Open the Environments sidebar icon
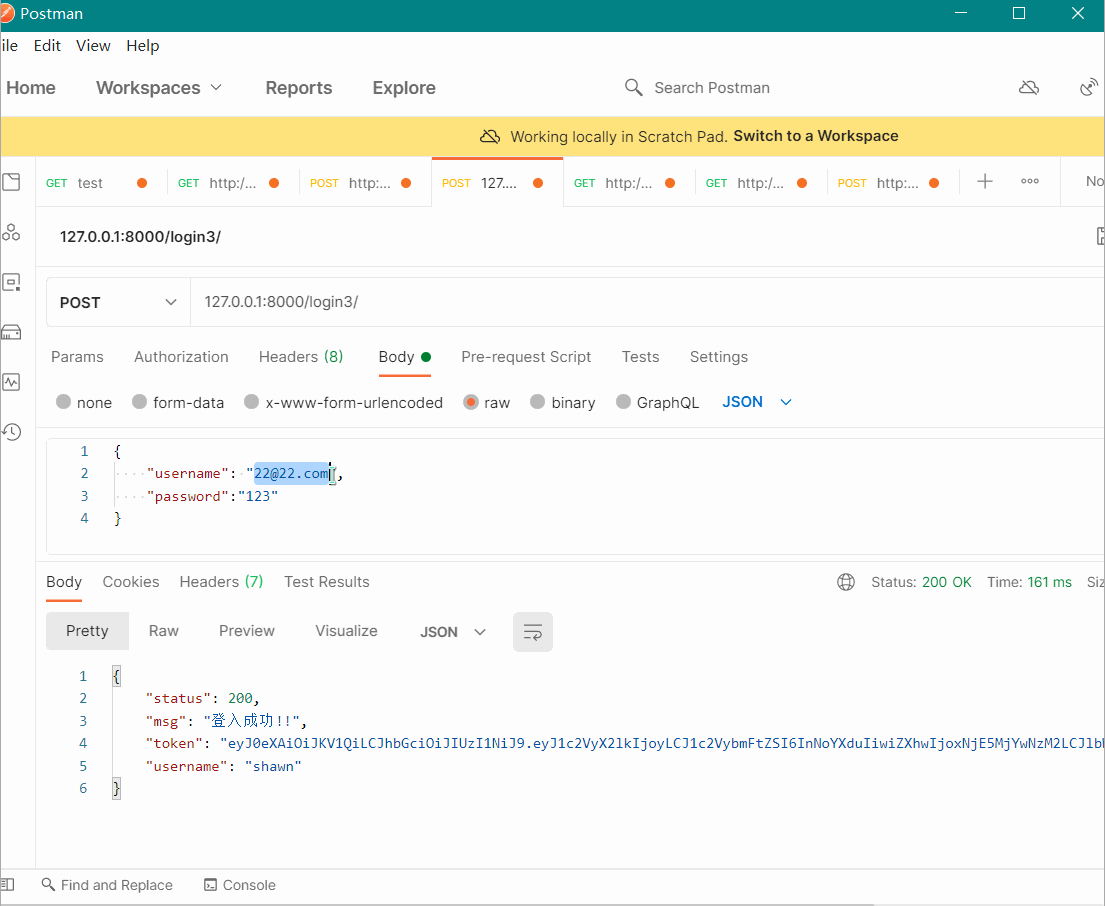The height and width of the screenshot is (906, 1105). click(11, 282)
